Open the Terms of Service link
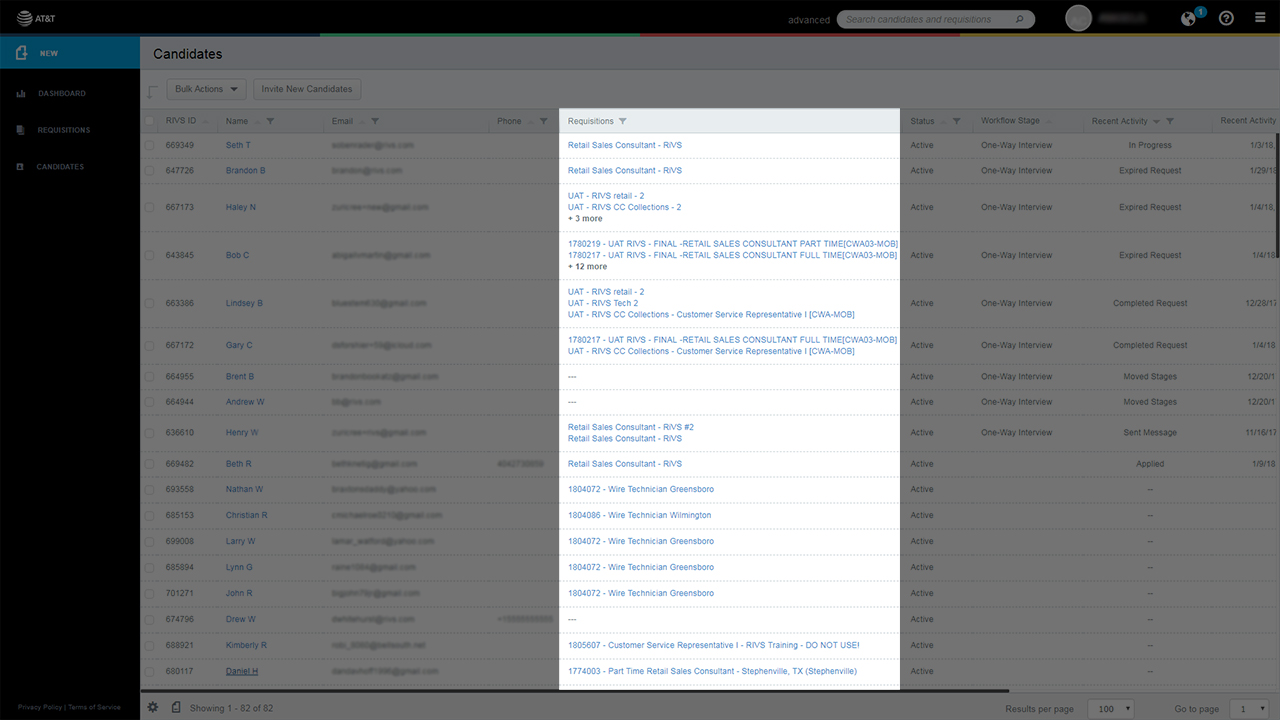This screenshot has width=1280, height=720. [94, 707]
